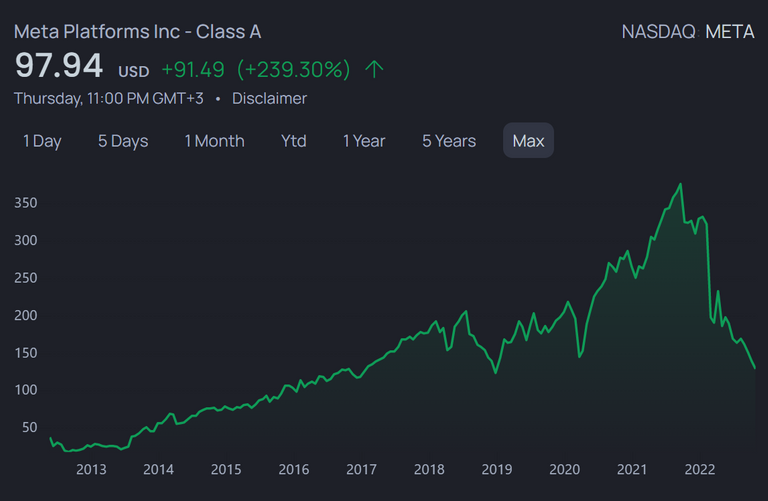
Task: Choose the 1 Month time range
Action: tap(215, 141)
